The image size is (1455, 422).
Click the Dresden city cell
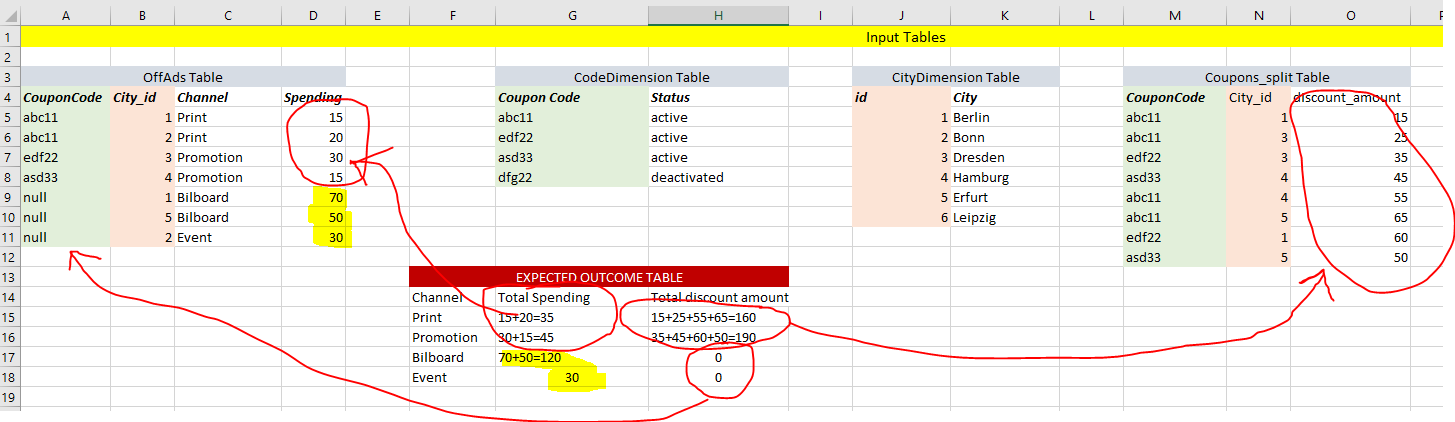tap(1004, 157)
